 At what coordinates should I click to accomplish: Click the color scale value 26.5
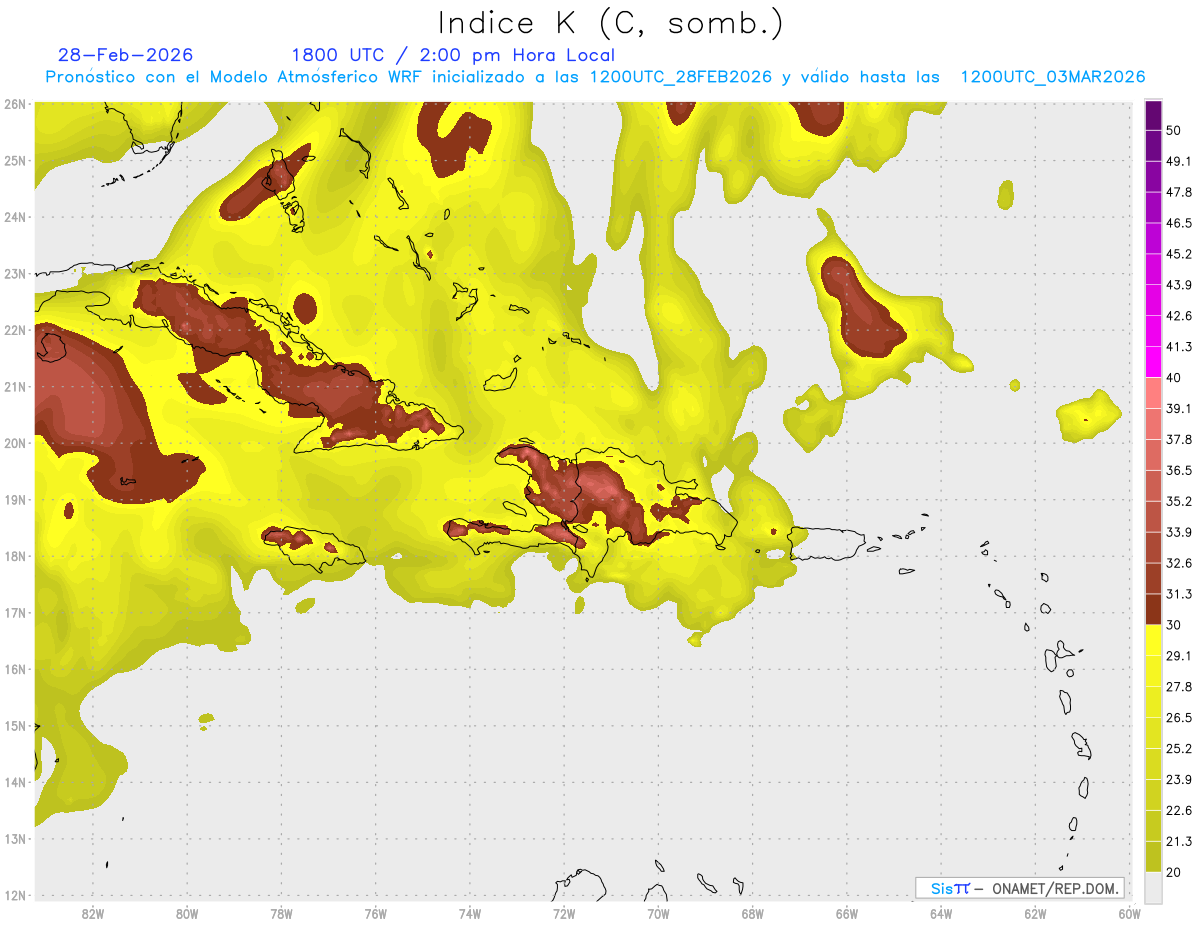tap(1178, 718)
